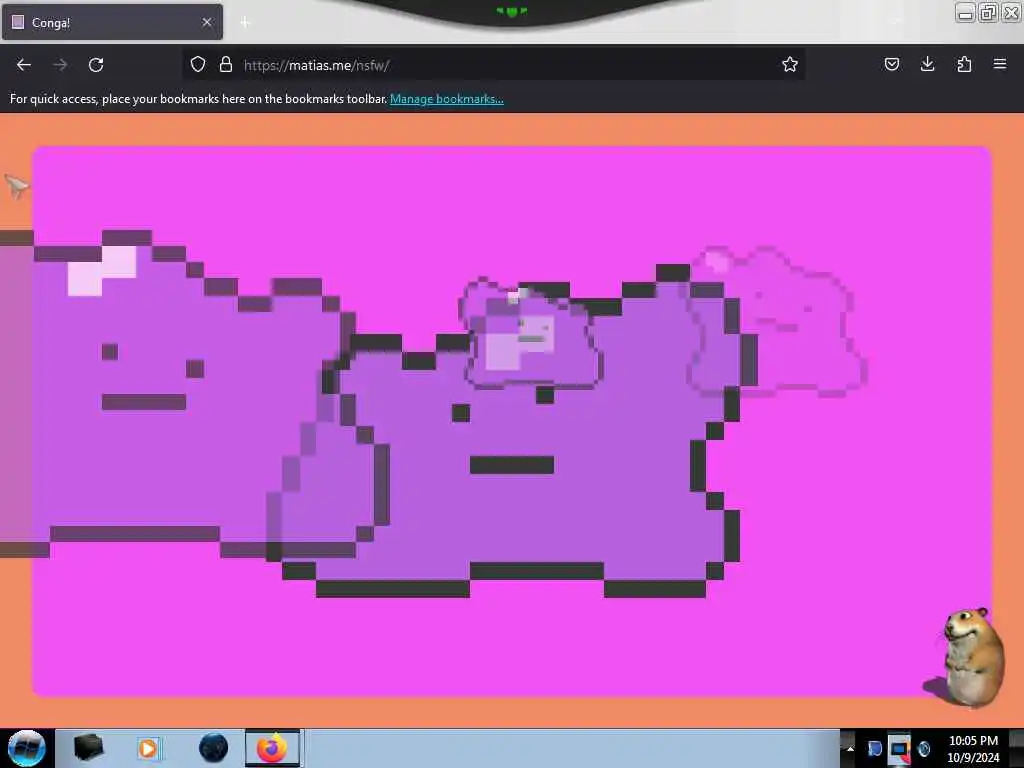Open the dark globe taskbar icon
This screenshot has height=768, width=1024.
(x=214, y=748)
